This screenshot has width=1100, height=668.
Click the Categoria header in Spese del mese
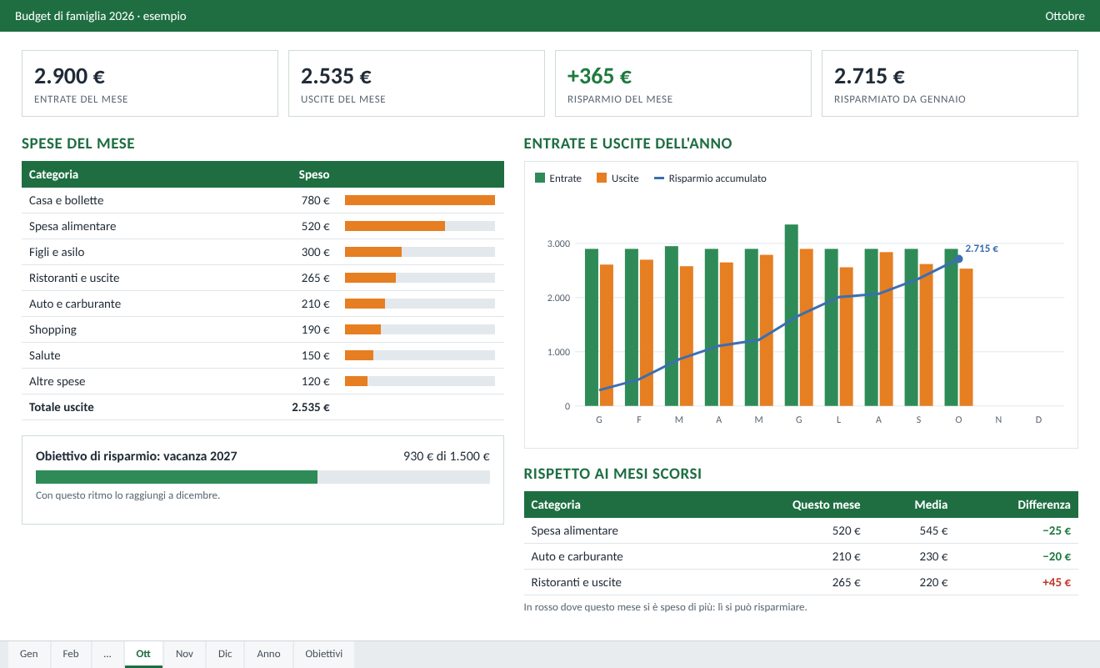click(53, 174)
